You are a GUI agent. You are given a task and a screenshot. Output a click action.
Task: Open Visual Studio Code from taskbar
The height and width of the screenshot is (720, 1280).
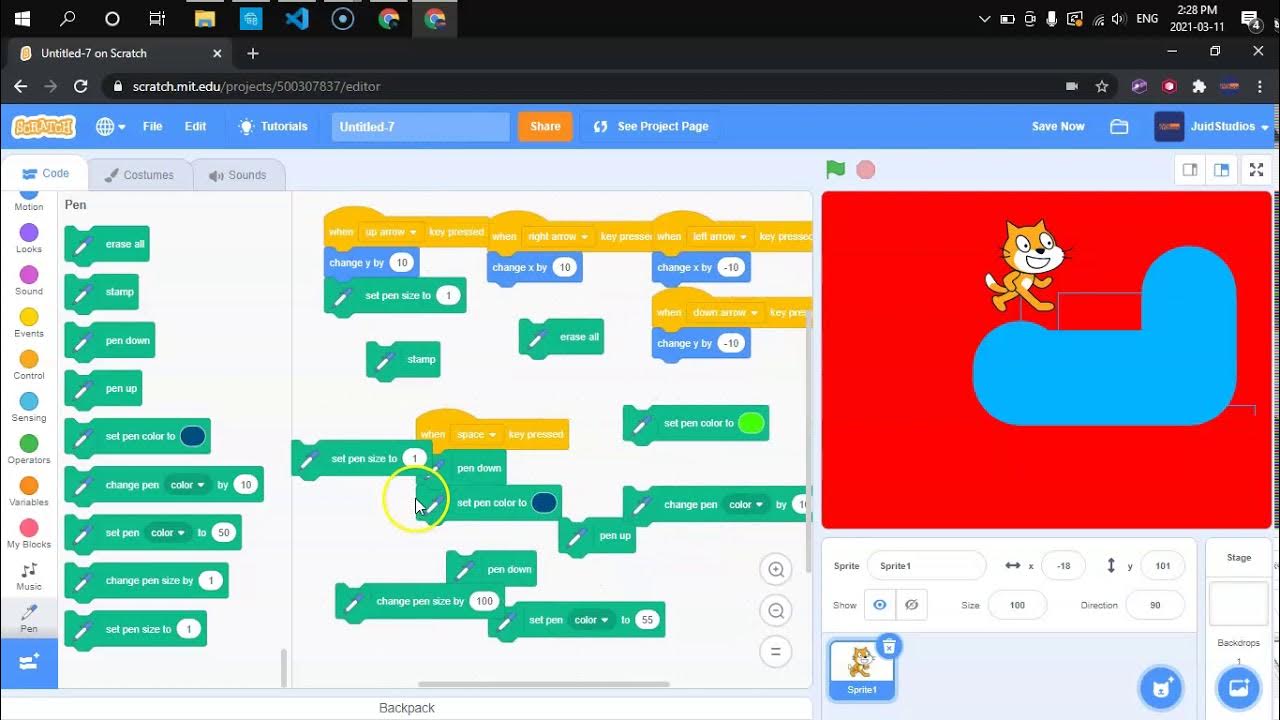[296, 18]
